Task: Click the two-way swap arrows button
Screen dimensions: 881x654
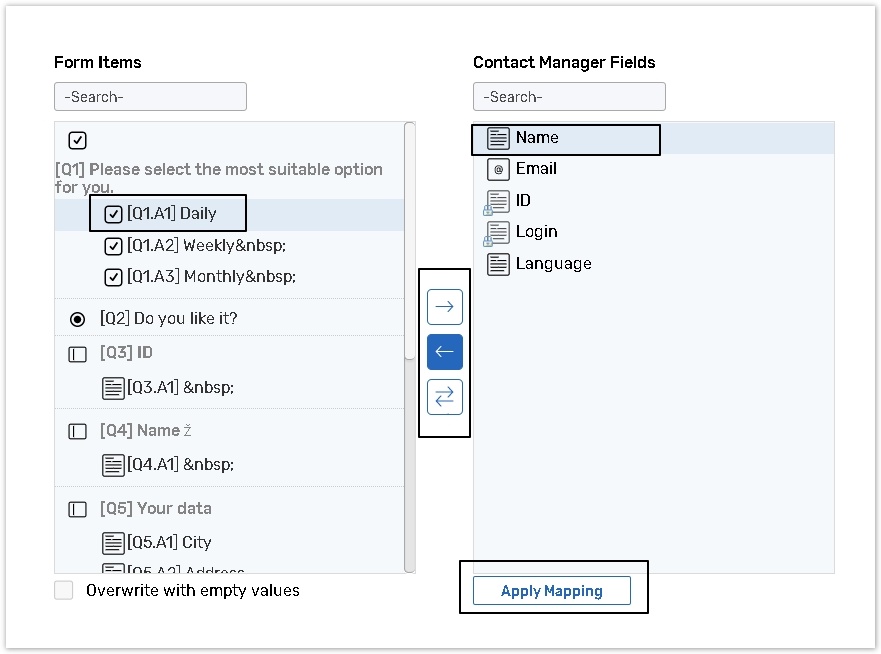Action: 445,397
